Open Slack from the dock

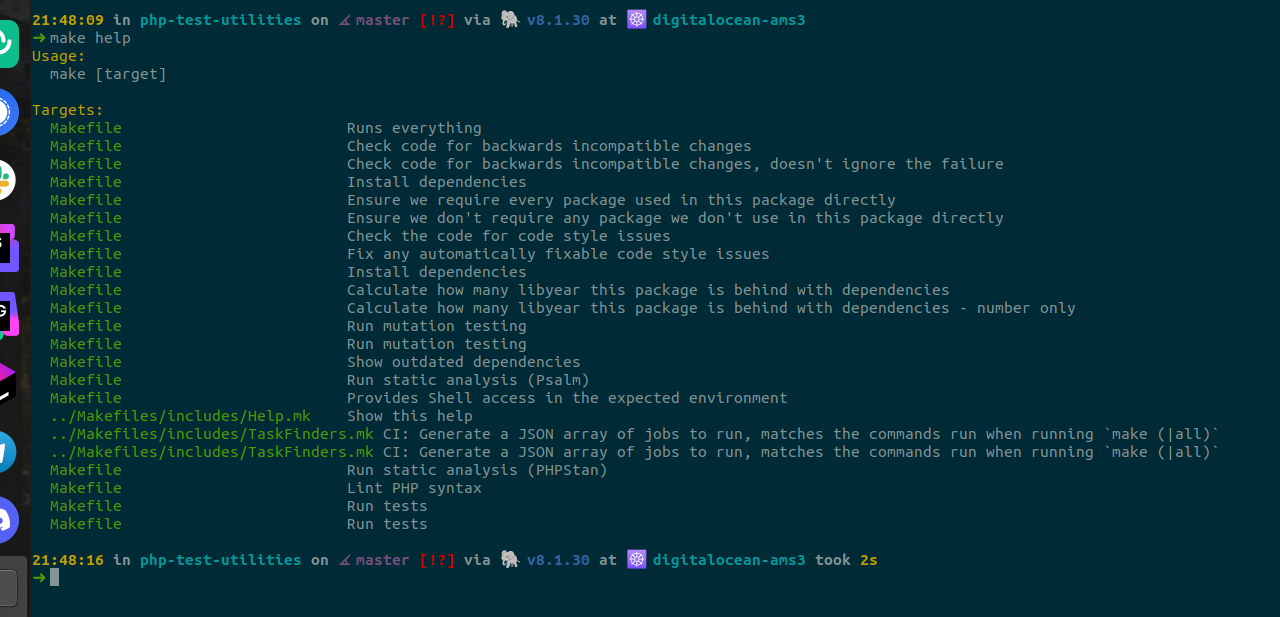click(x=6, y=180)
